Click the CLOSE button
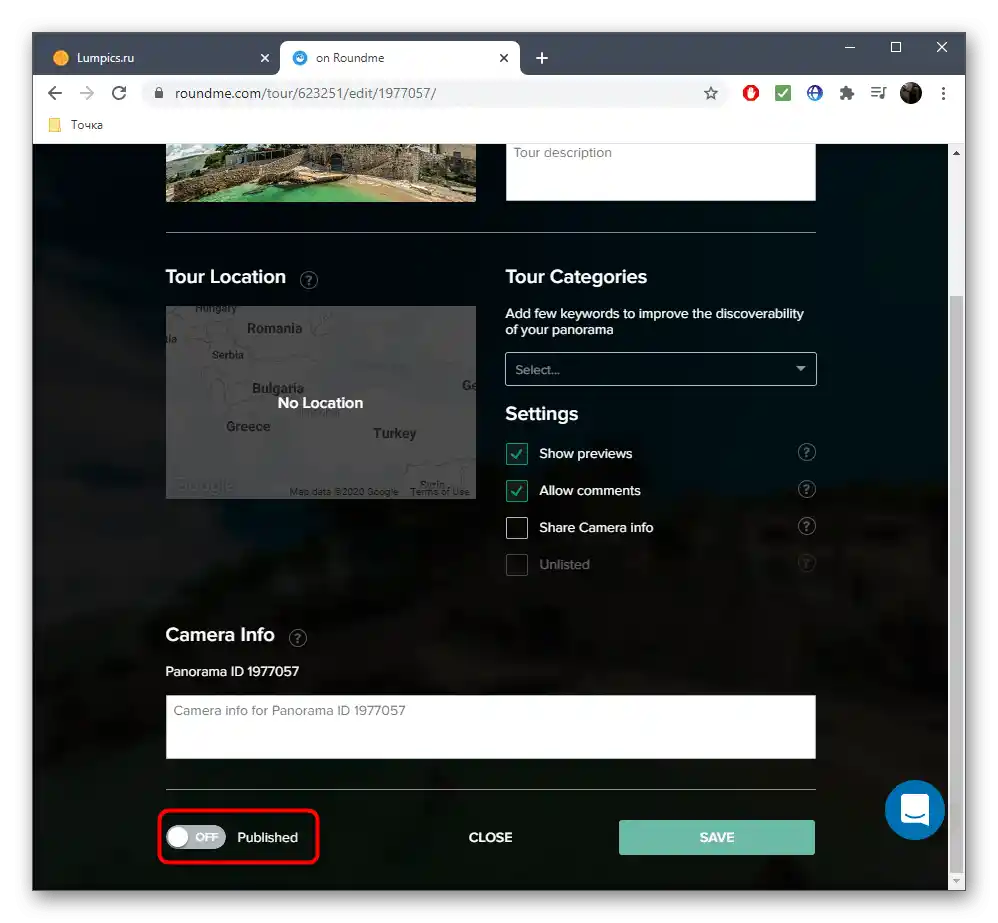998x923 pixels. (490, 837)
